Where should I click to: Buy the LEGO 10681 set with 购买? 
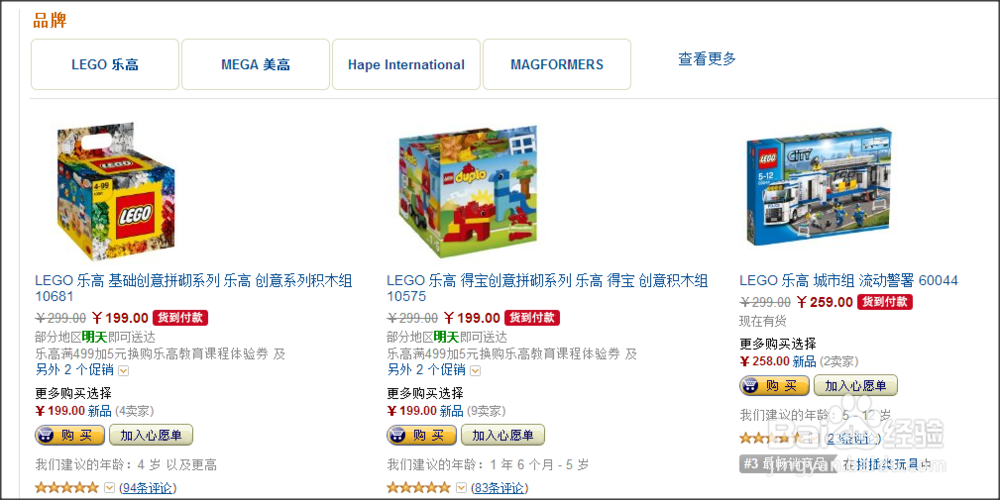pyautogui.click(x=70, y=436)
